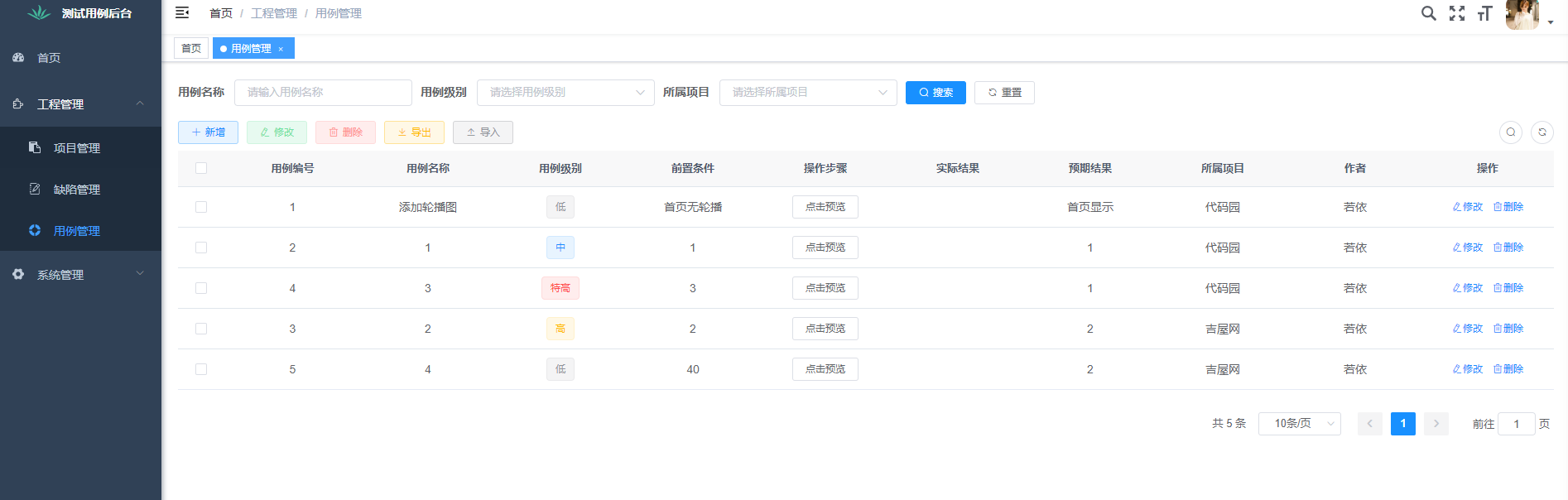Open the font size setting icon
Image resolution: width=1568 pixels, height=500 pixels.
[x=1485, y=13]
